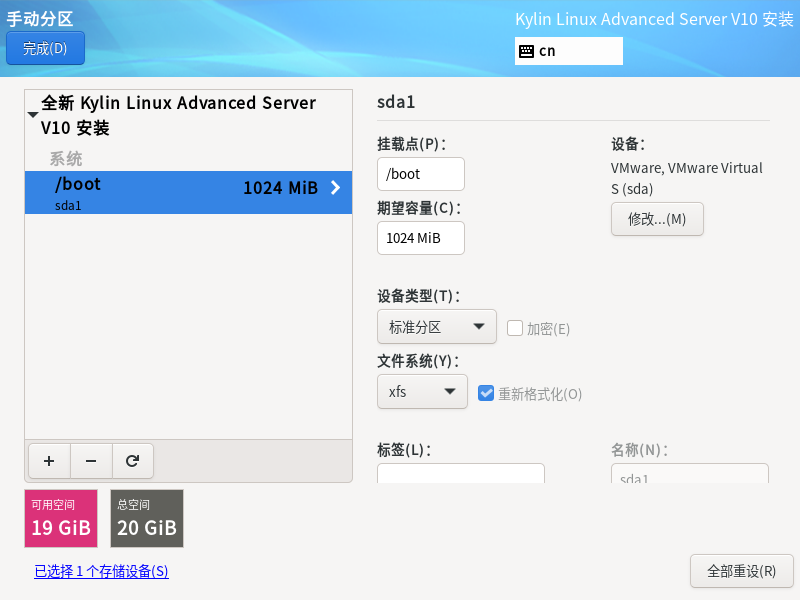800x600 pixels.
Task: Click the sda1 heading on the right panel
Action: click(396, 102)
